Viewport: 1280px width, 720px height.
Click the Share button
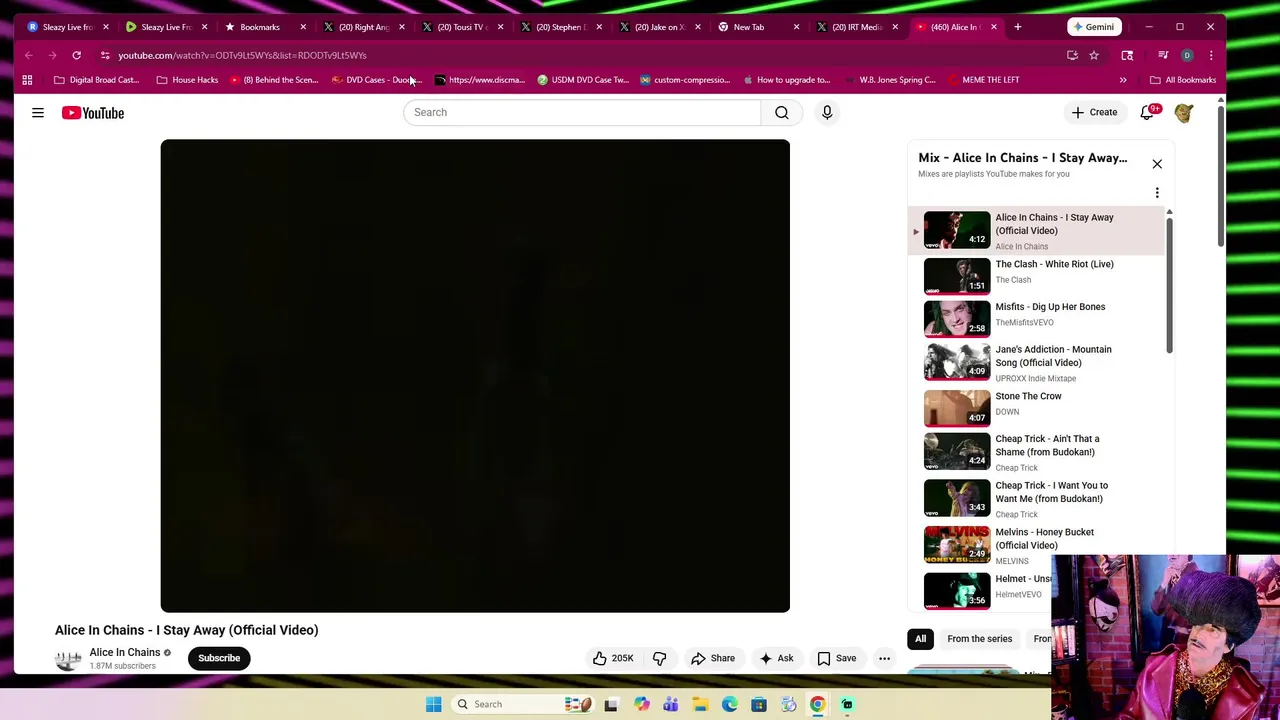pos(713,658)
